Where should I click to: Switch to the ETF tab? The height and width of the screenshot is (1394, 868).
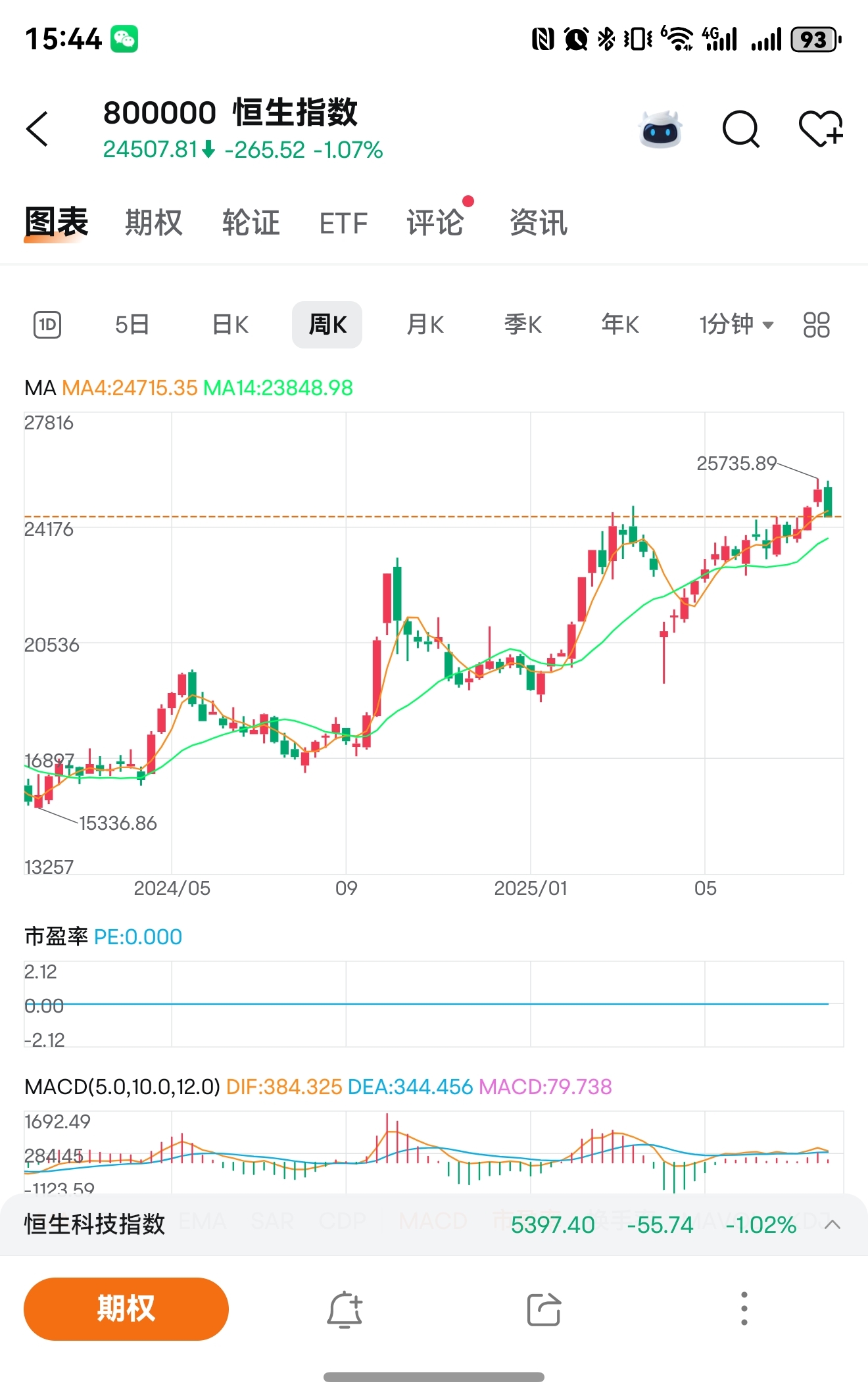343,224
